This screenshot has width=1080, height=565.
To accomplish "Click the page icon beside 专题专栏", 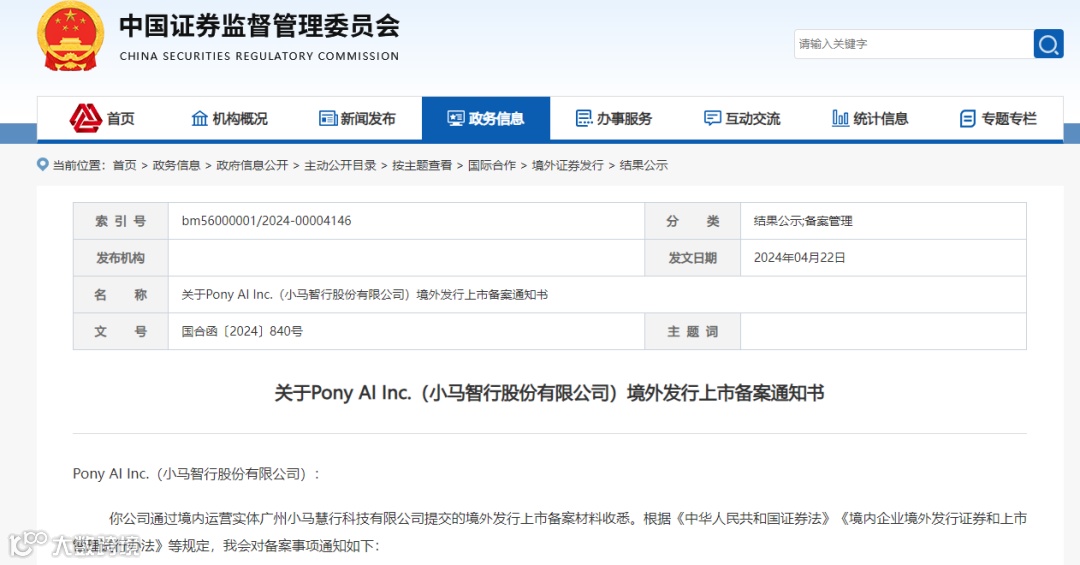I will point(968,119).
